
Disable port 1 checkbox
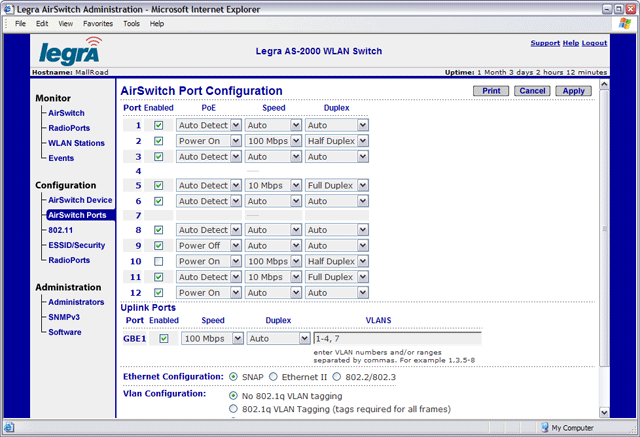tap(158, 125)
